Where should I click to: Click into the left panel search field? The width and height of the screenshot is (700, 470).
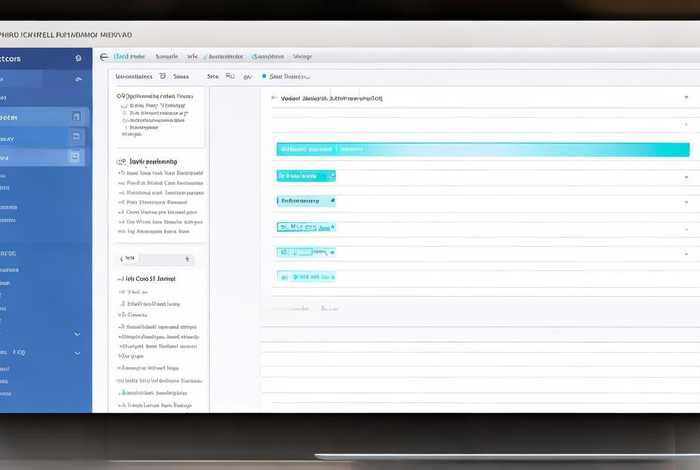tap(158, 258)
